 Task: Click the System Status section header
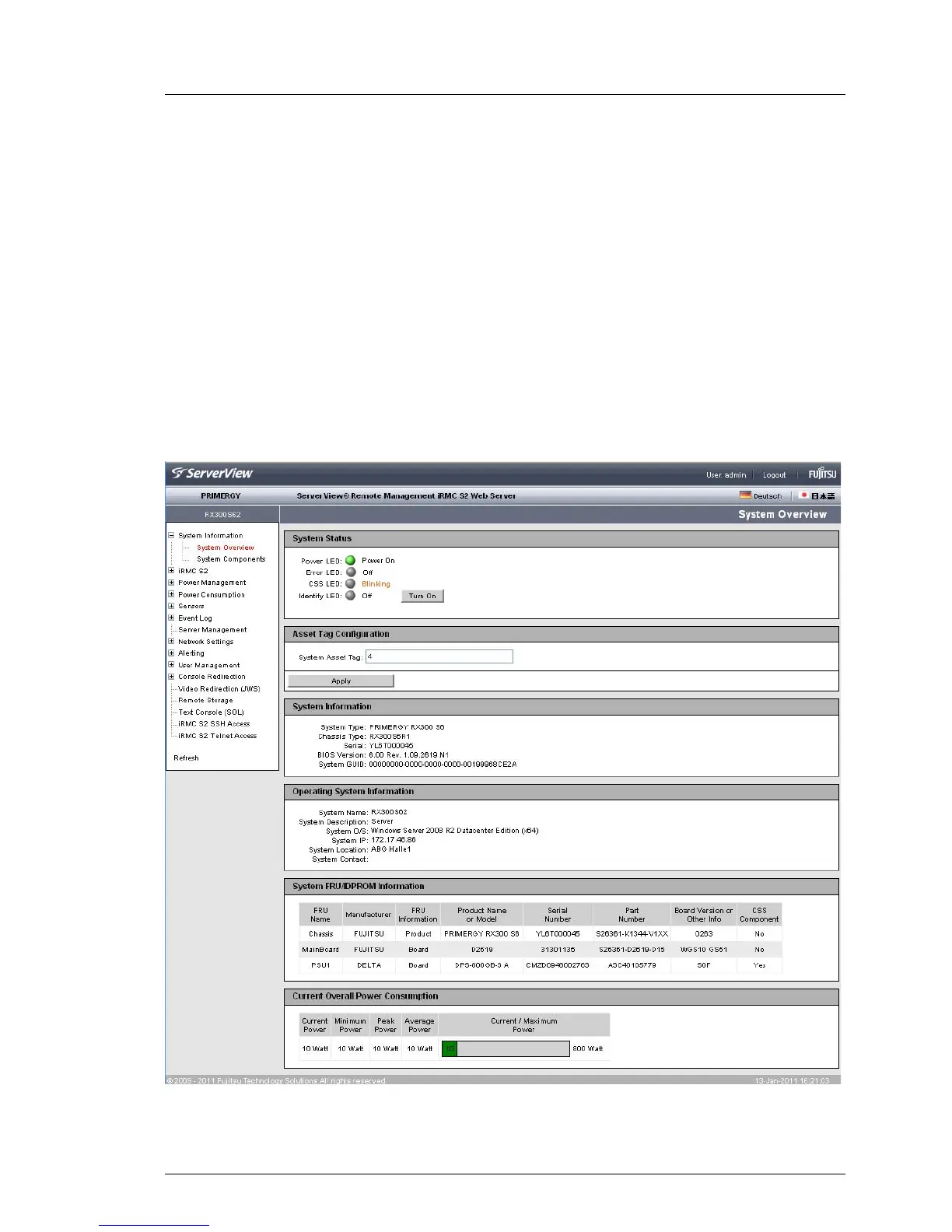(562, 538)
